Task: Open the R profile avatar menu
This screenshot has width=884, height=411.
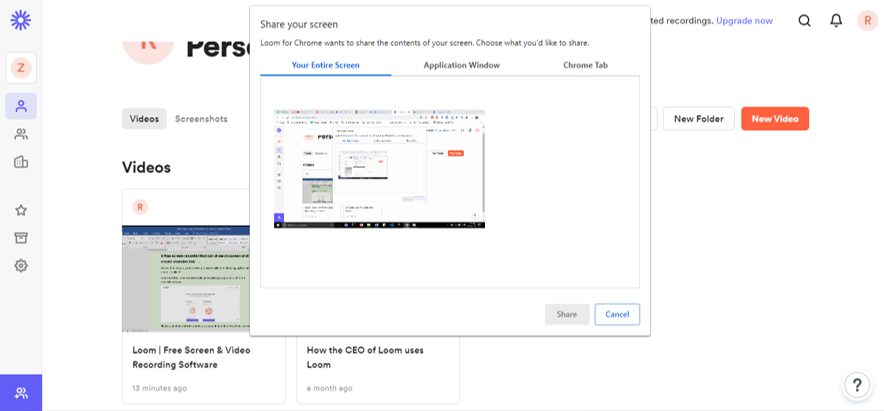Action: tap(868, 21)
